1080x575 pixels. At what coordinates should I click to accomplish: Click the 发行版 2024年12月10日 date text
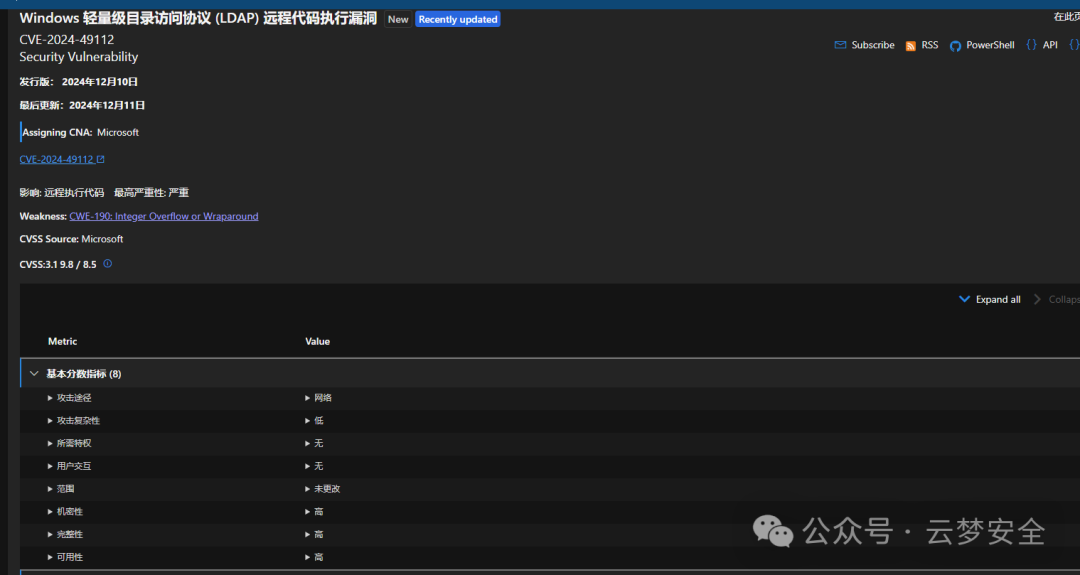pos(79,81)
